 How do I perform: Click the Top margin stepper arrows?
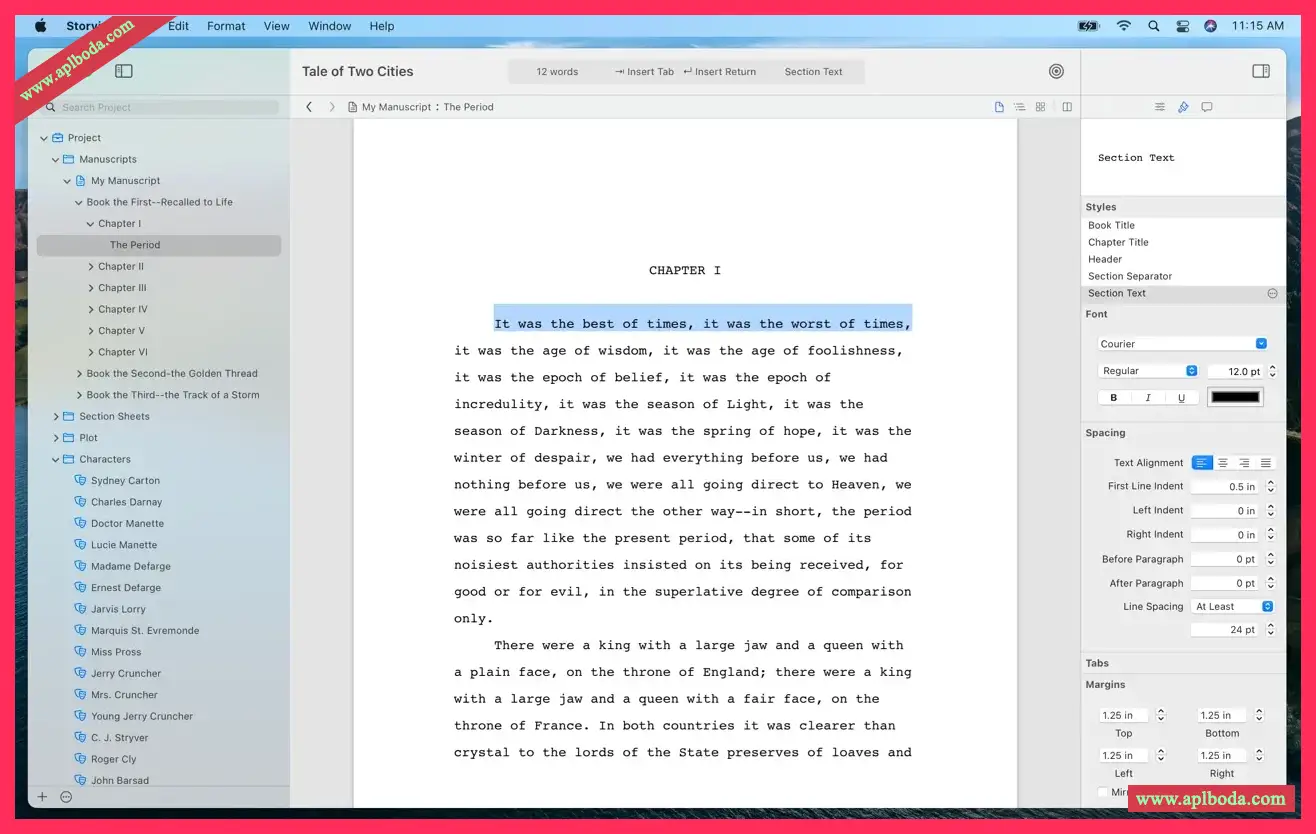(x=1161, y=715)
